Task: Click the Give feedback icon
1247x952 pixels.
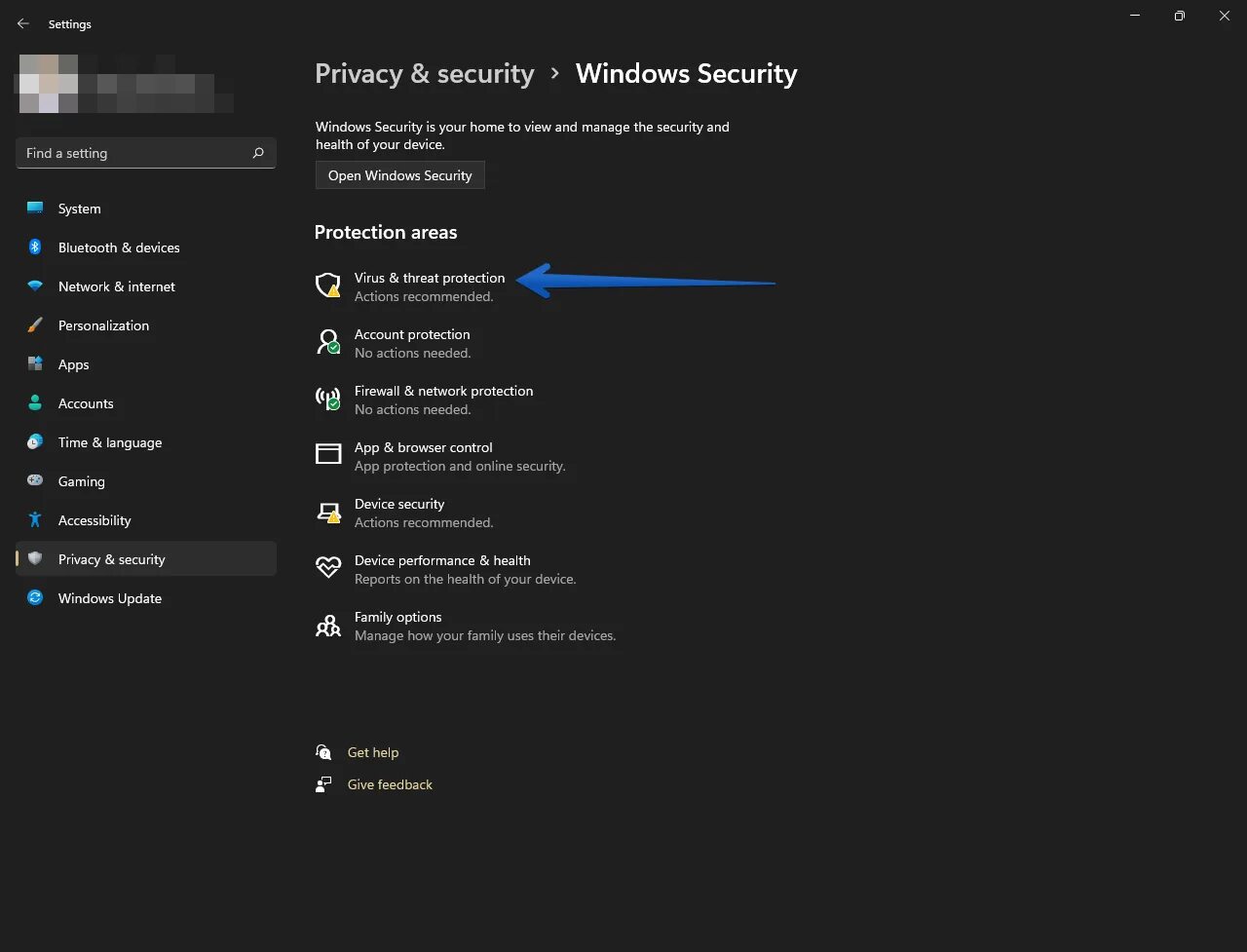Action: pyautogui.click(x=323, y=784)
